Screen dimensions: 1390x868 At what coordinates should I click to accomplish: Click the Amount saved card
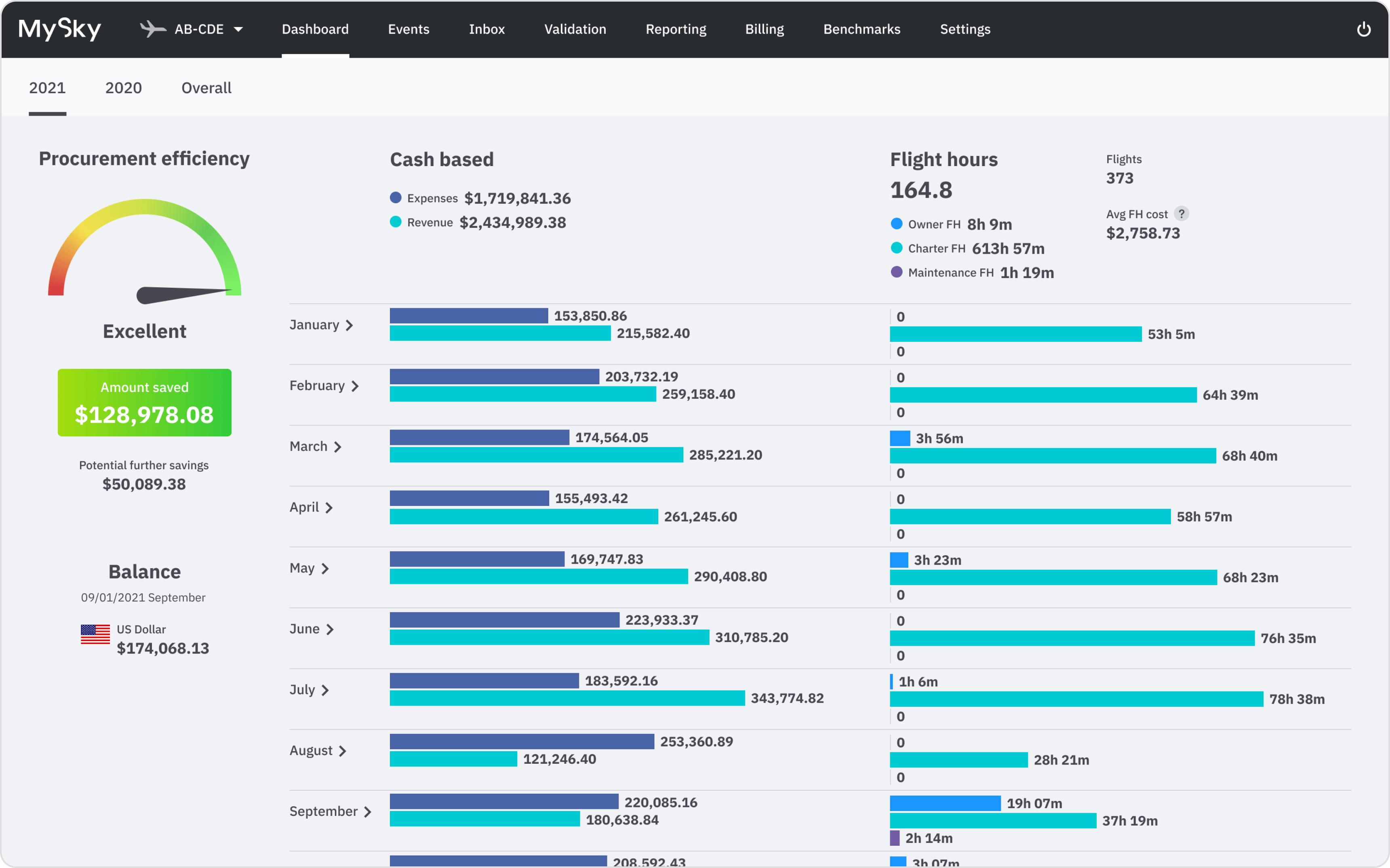[144, 402]
